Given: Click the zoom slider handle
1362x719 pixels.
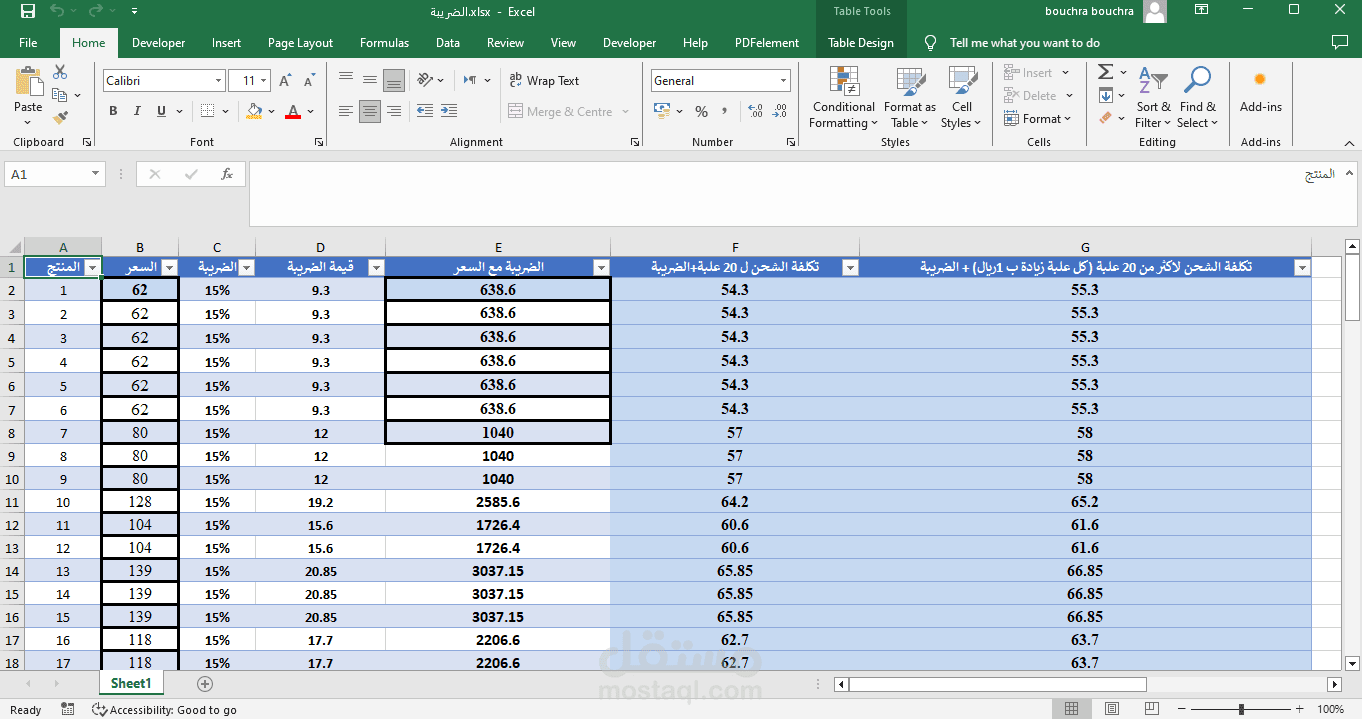Looking at the screenshot, I should click(x=1241, y=709).
